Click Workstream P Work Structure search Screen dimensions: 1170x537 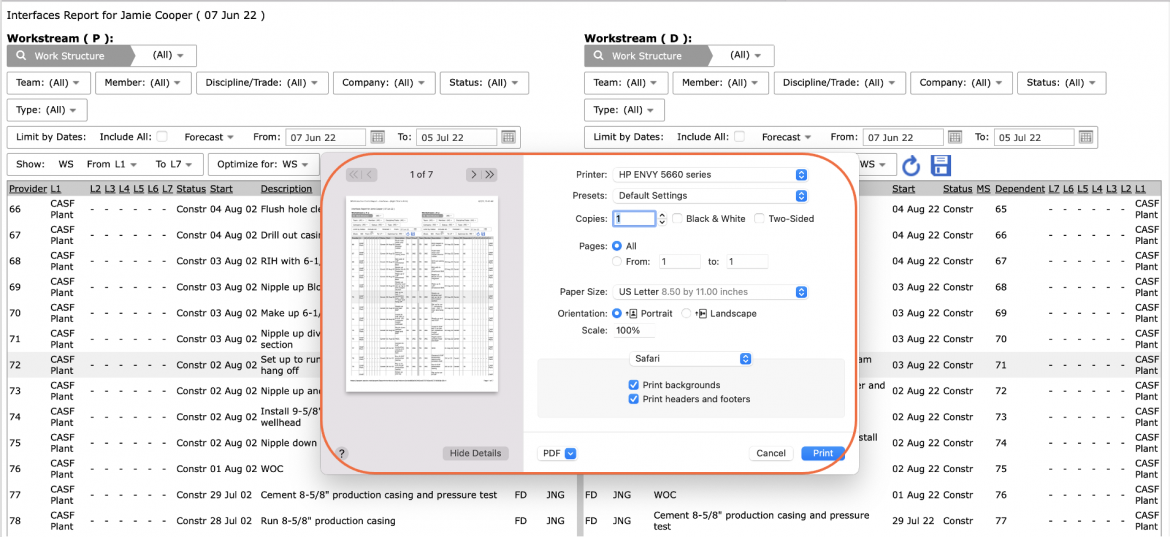pyautogui.click(x=69, y=56)
